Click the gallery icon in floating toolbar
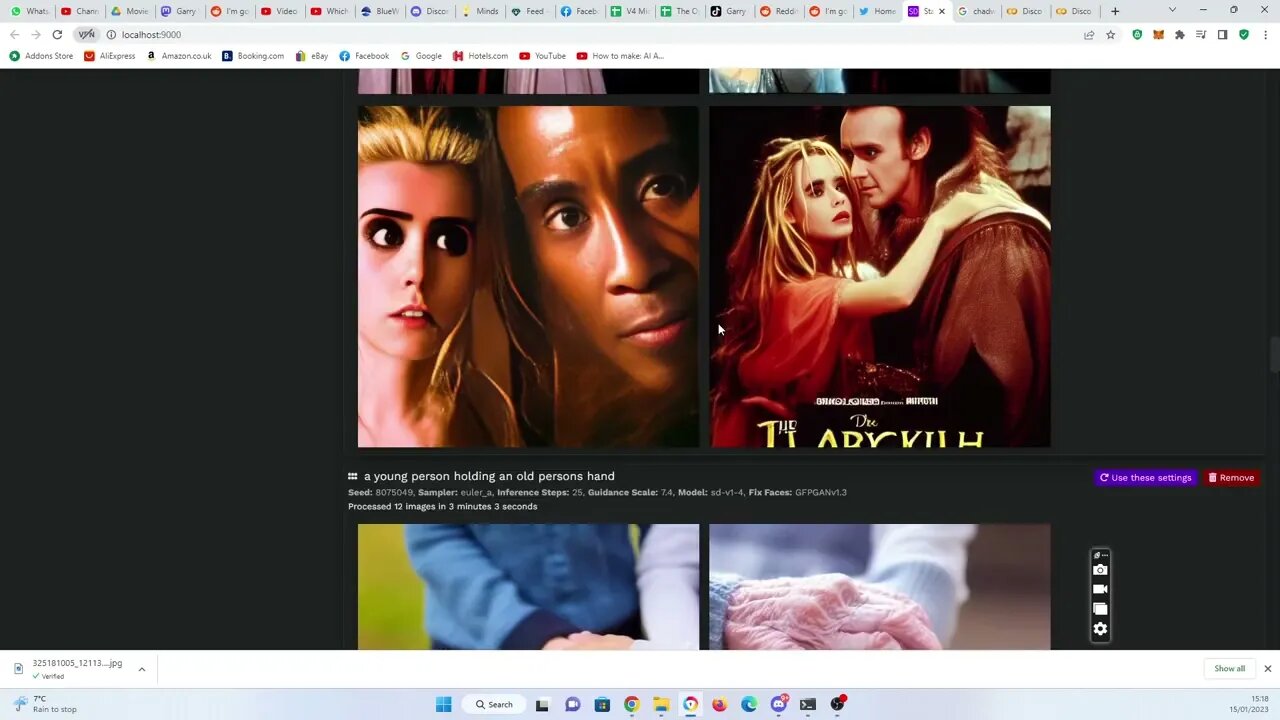This screenshot has height=720, width=1280. point(1100,609)
